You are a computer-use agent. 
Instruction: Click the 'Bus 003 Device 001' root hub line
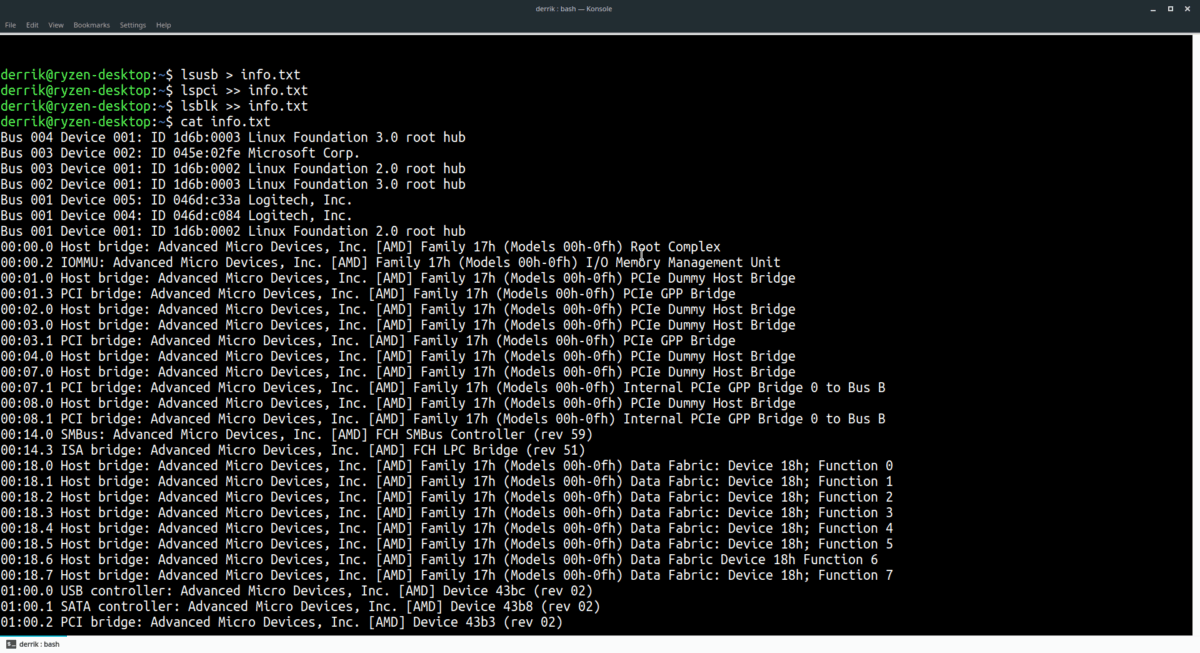233,169
